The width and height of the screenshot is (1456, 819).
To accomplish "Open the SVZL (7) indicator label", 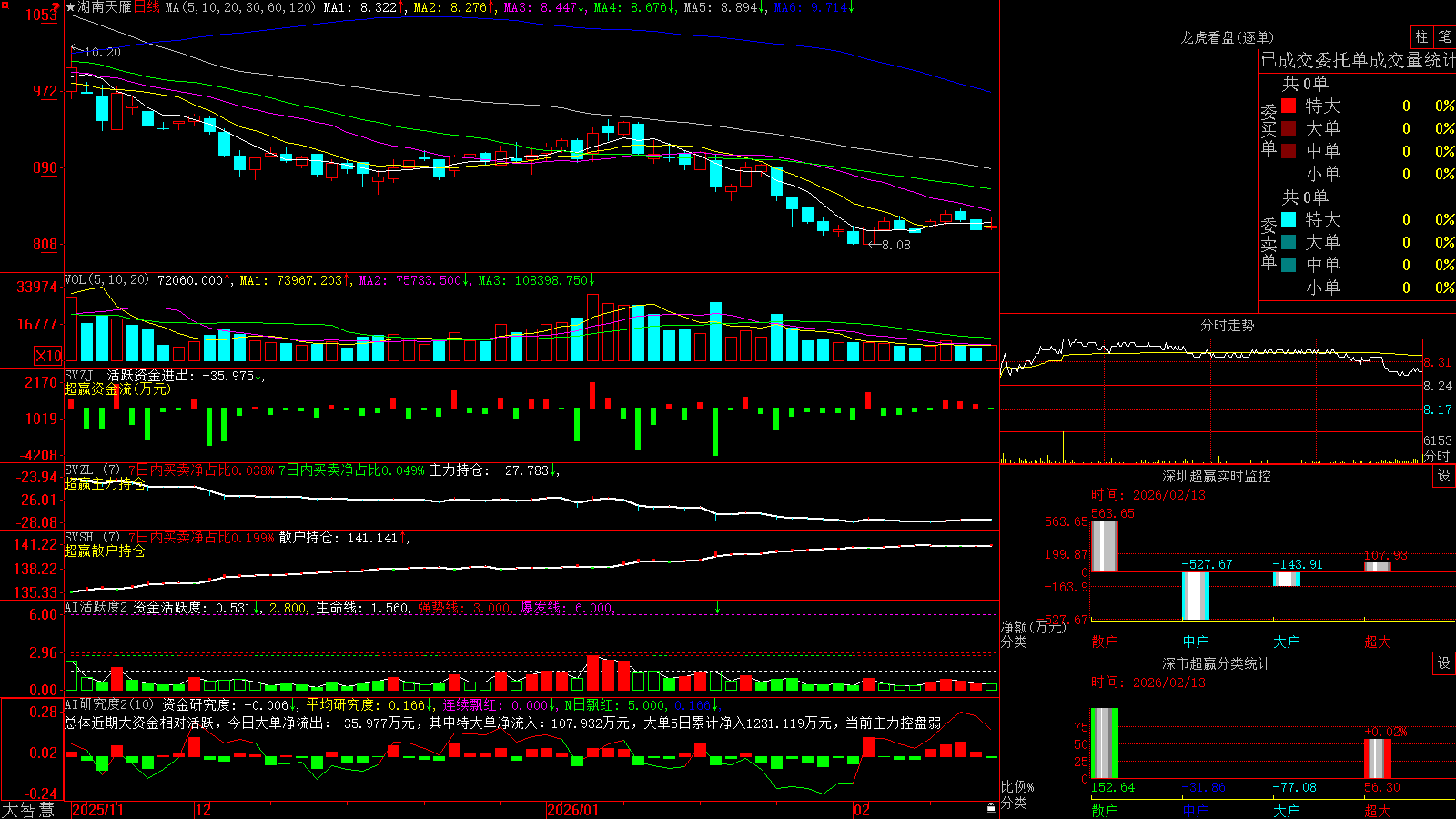I will (x=92, y=470).
